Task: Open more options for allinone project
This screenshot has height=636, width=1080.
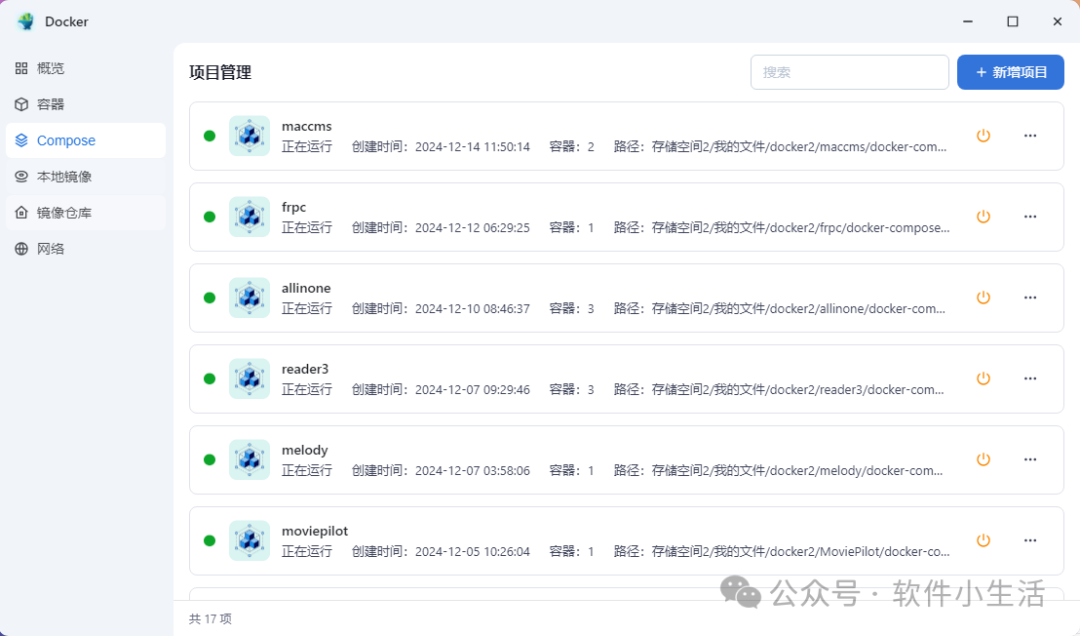Action: click(1030, 298)
